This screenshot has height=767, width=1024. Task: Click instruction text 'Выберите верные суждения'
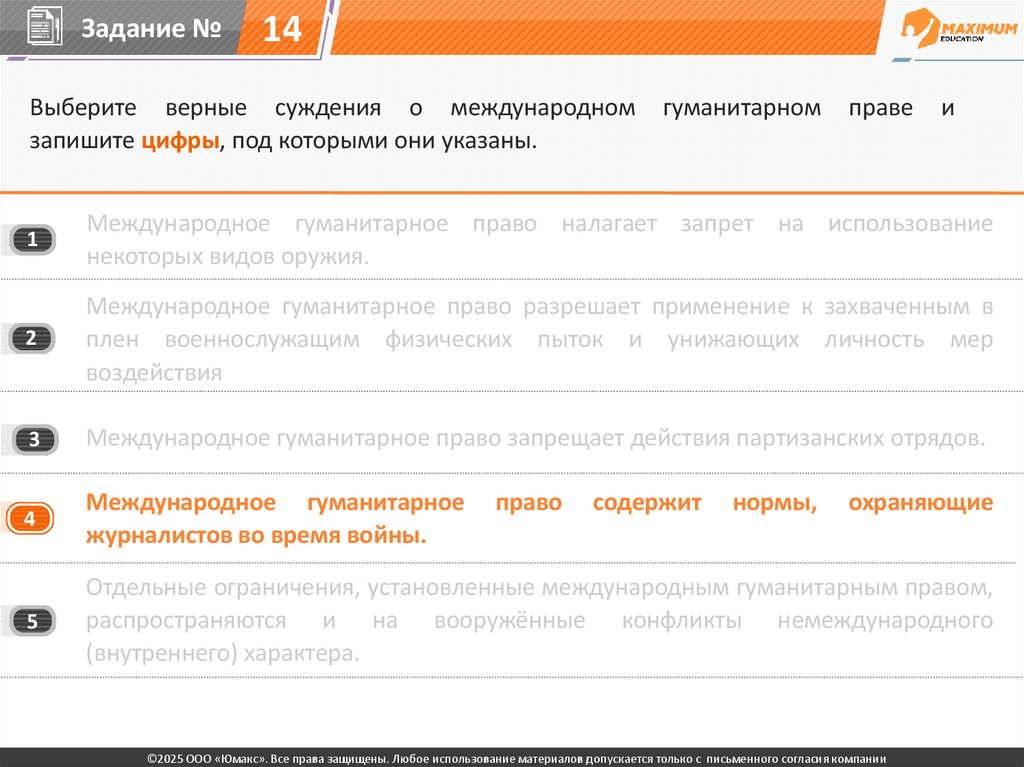pyautogui.click(x=206, y=107)
